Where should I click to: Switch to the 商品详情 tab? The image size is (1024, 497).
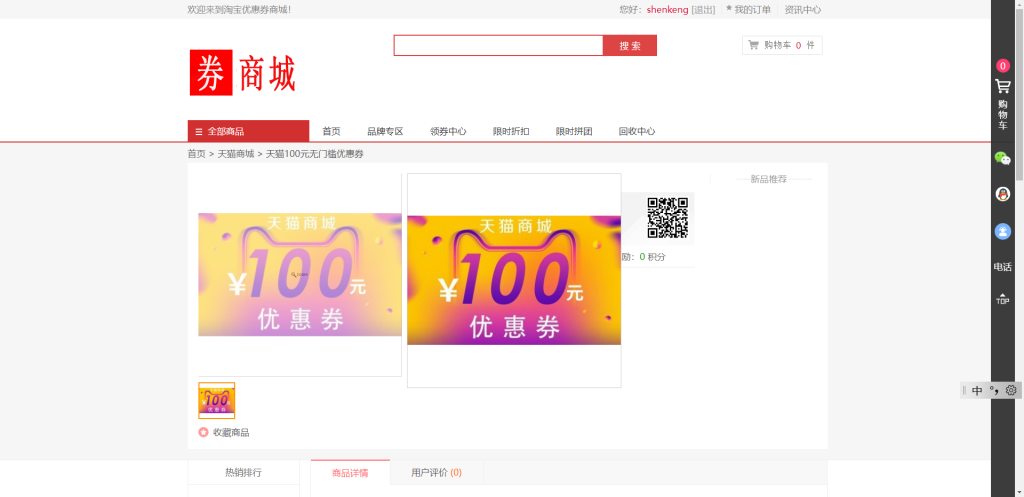click(x=350, y=472)
